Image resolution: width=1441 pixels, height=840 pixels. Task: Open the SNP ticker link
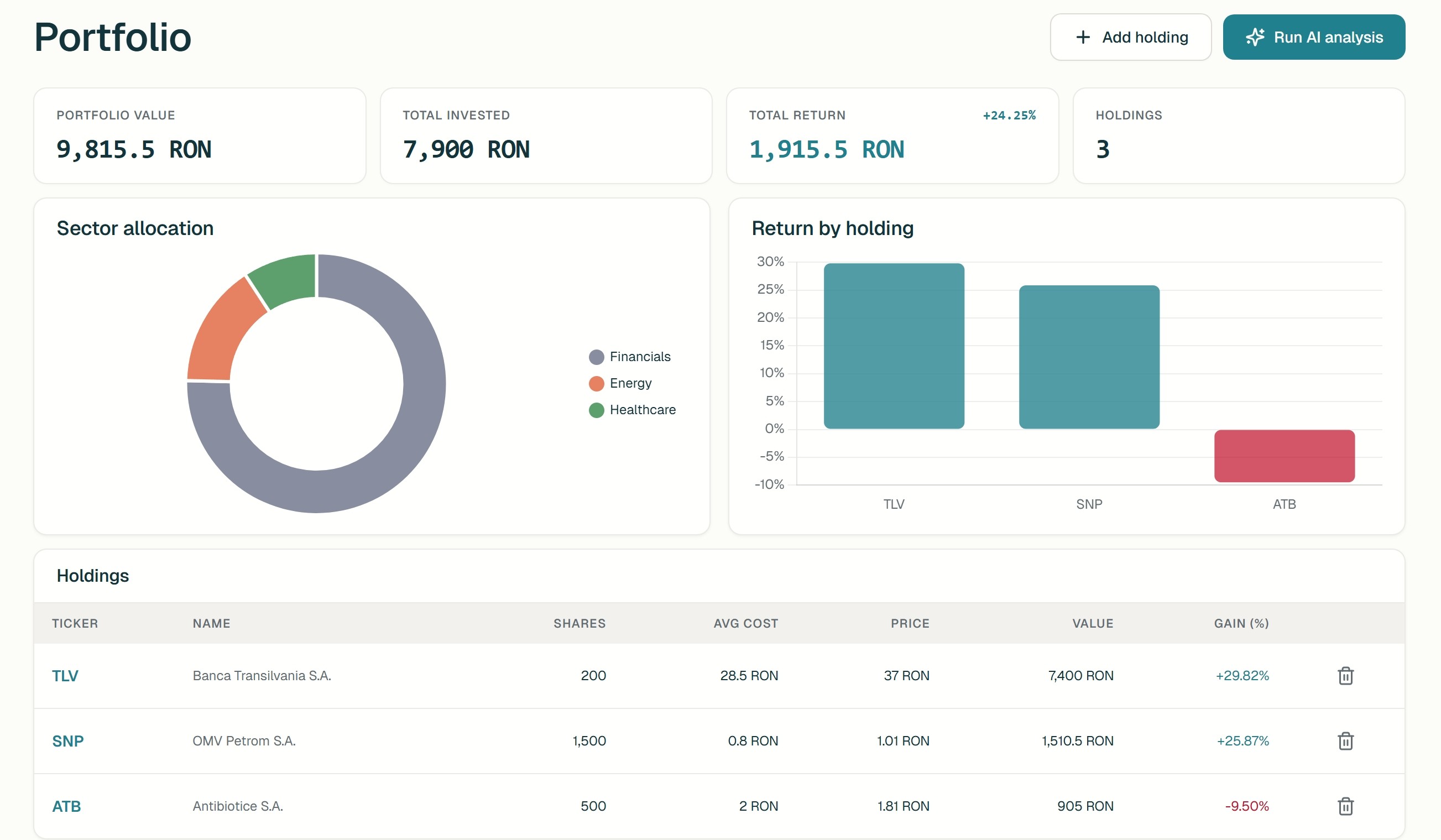tap(67, 741)
